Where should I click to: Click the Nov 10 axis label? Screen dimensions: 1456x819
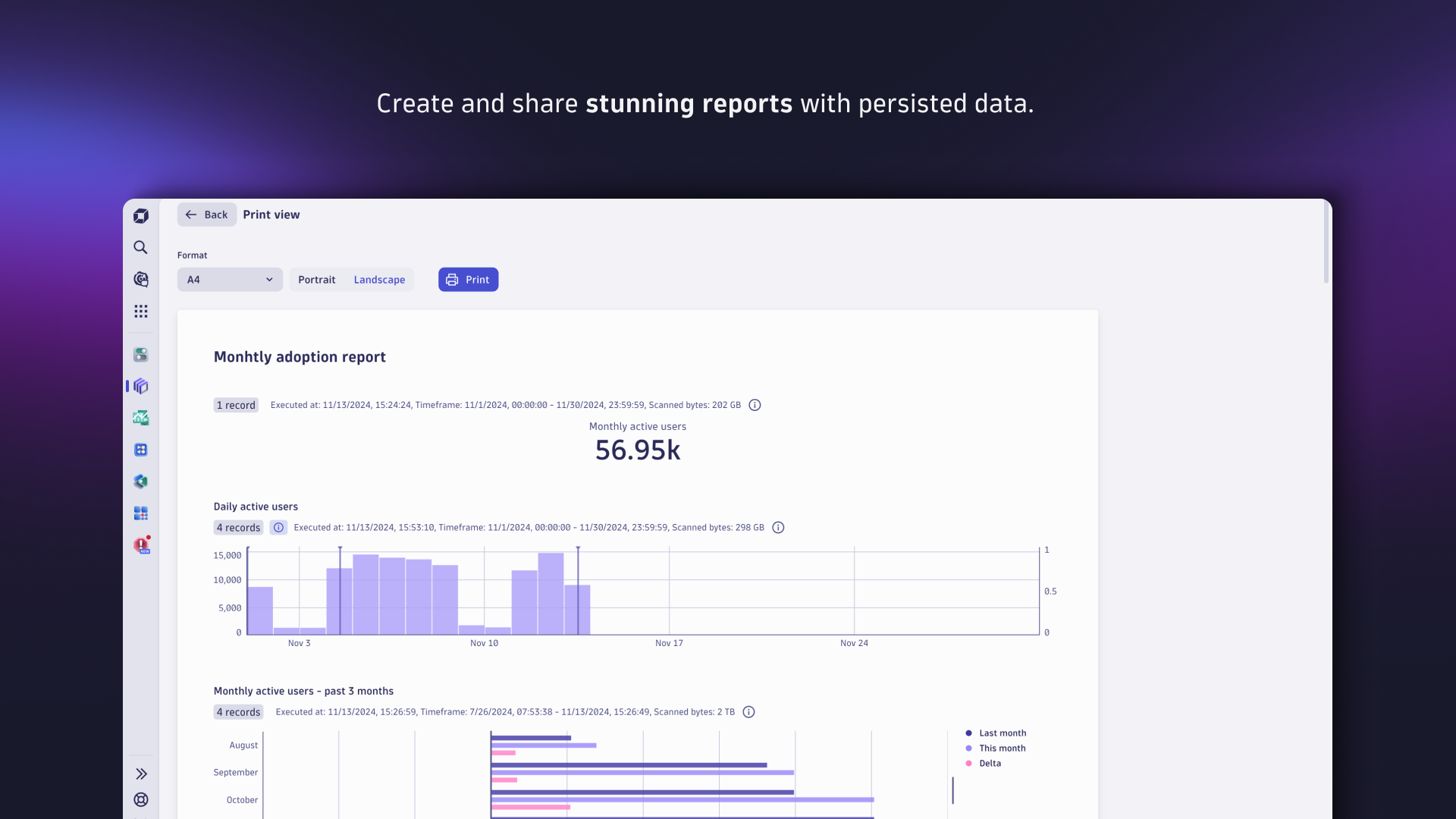[484, 643]
